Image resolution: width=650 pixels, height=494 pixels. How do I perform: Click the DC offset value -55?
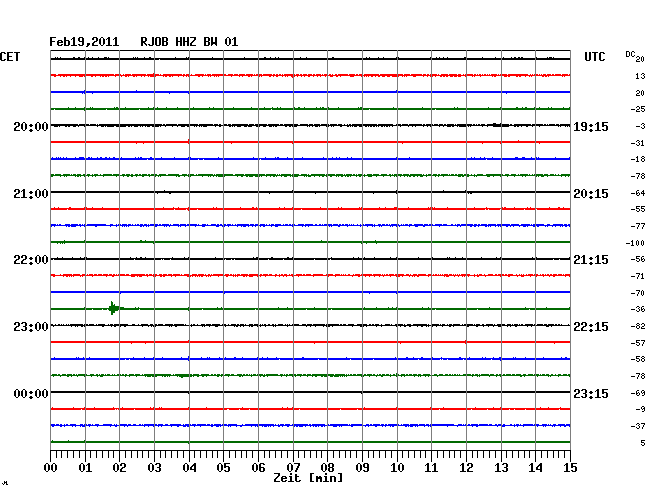(638, 209)
